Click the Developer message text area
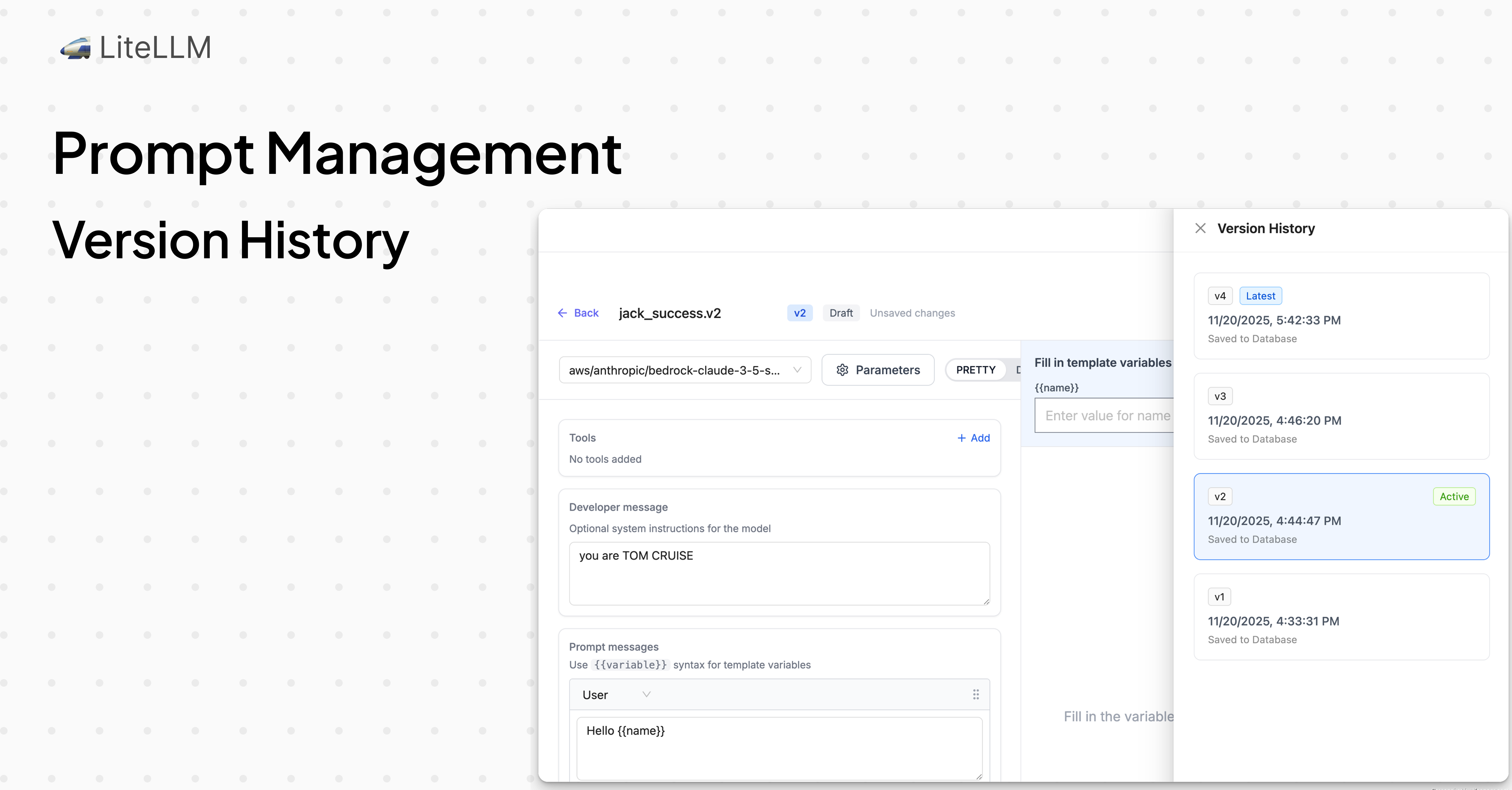Image resolution: width=1512 pixels, height=790 pixels. point(779,573)
